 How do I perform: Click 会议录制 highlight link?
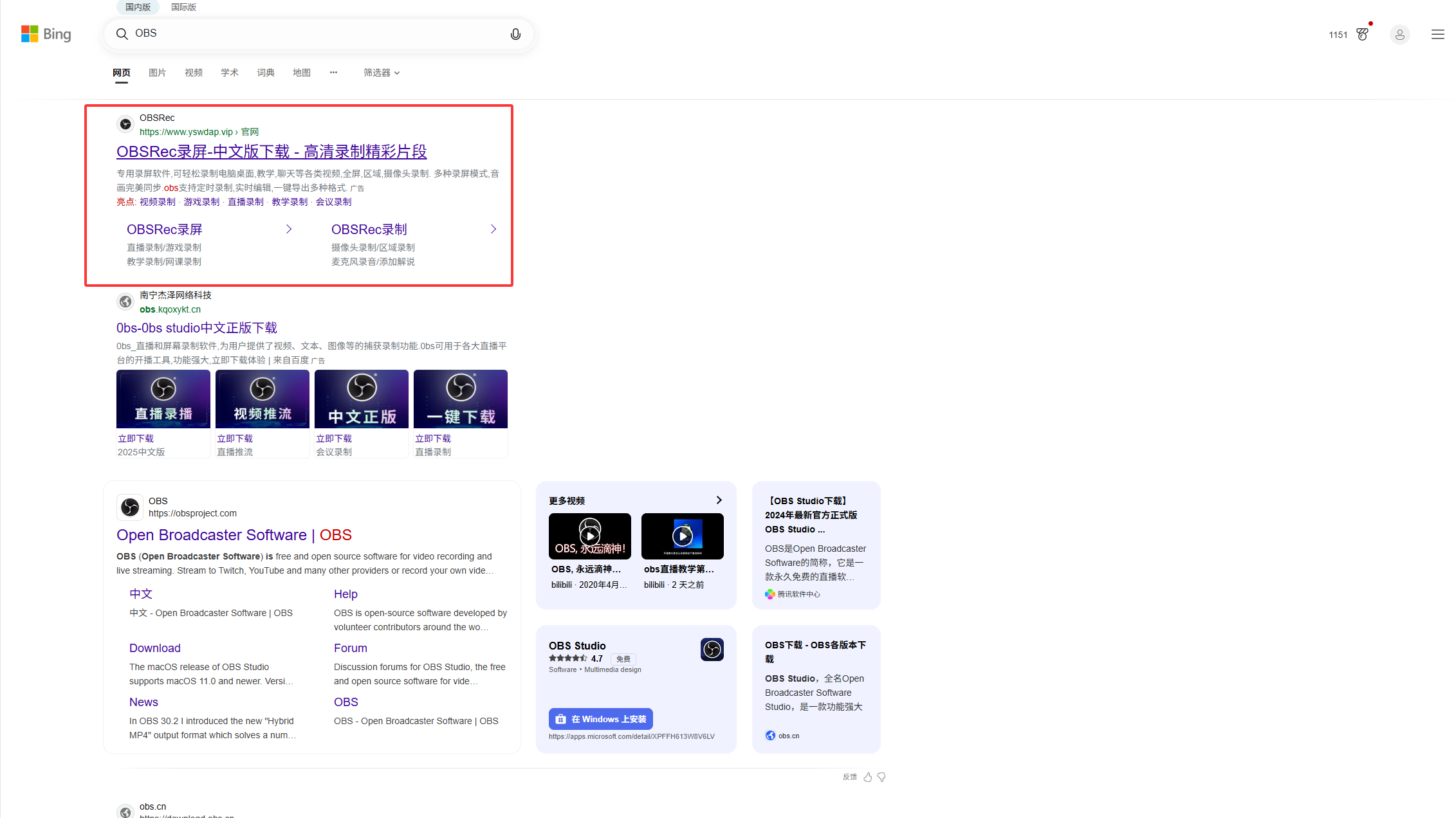pyautogui.click(x=333, y=202)
